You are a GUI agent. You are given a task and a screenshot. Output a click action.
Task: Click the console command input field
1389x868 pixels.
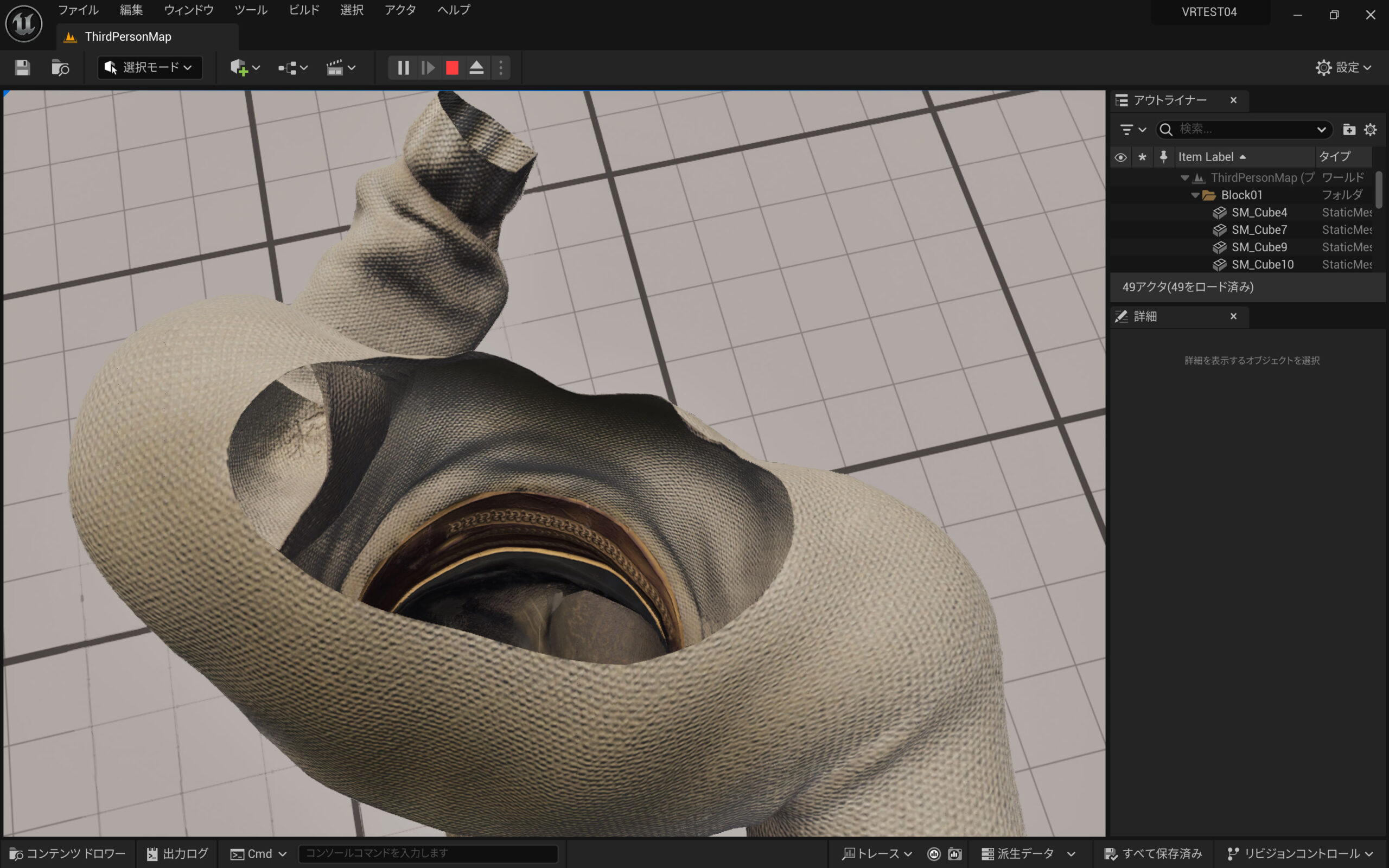click(x=428, y=854)
